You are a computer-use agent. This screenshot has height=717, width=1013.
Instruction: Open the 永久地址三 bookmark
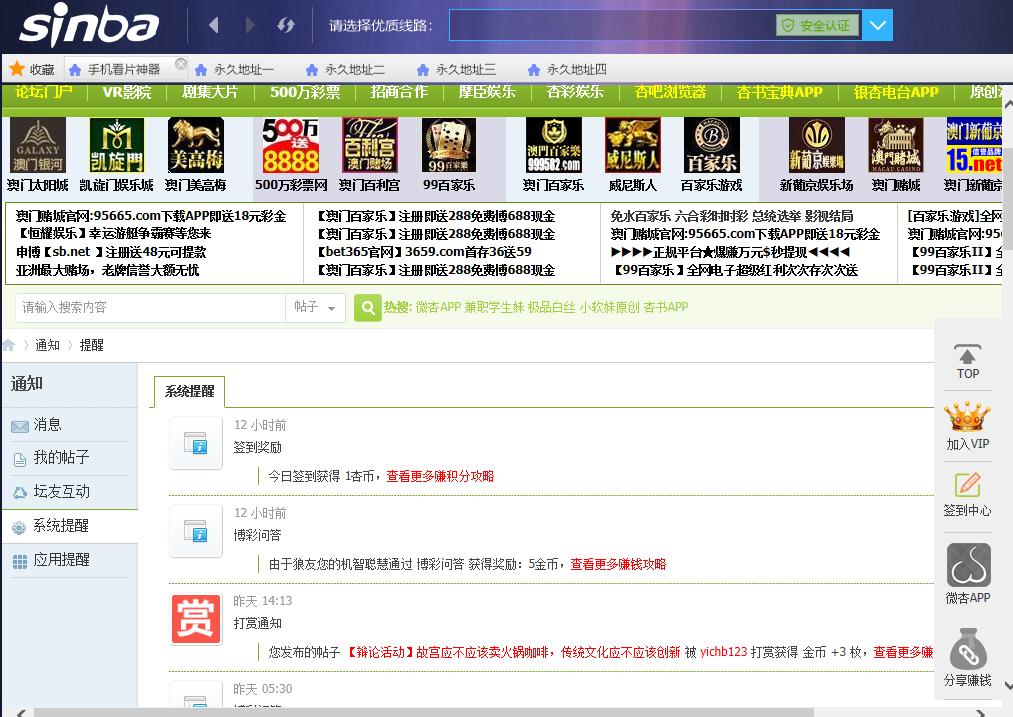tap(457, 69)
